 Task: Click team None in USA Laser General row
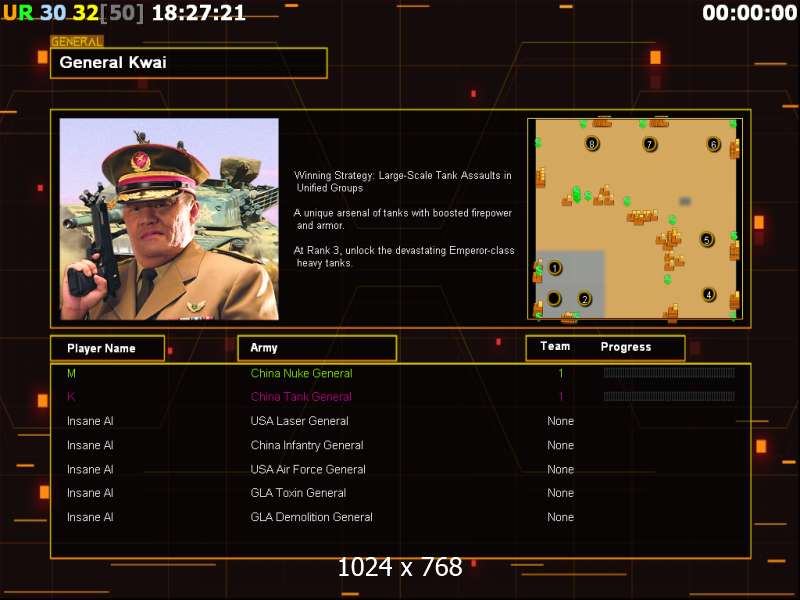pos(561,421)
